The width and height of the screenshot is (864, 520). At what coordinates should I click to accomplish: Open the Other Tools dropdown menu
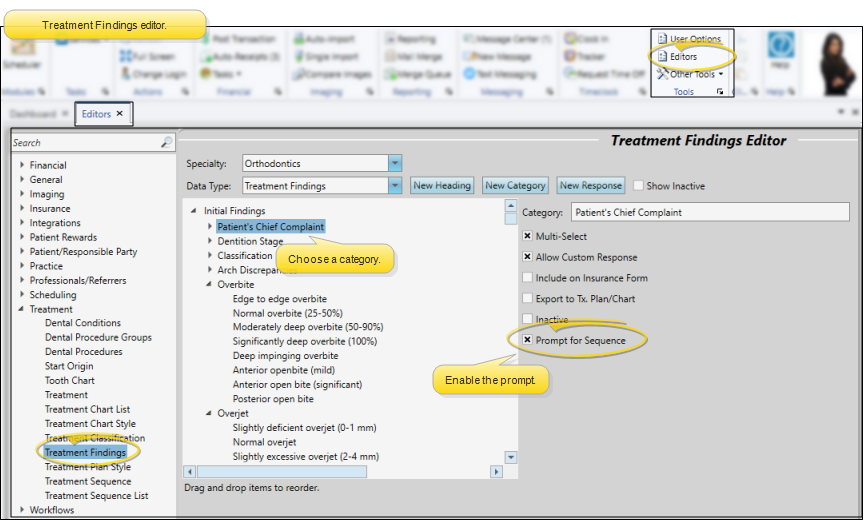(690, 74)
